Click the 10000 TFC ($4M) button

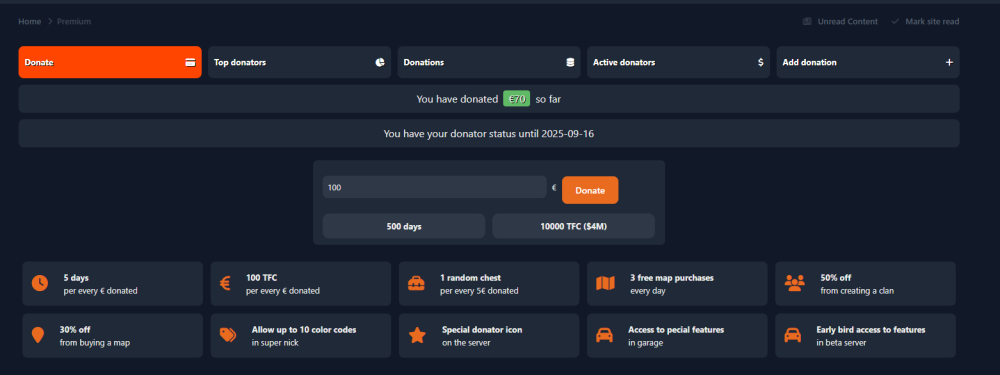click(573, 226)
